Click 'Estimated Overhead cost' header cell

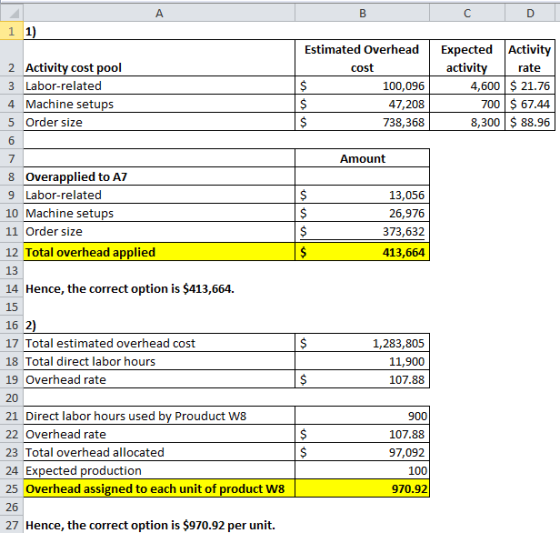click(362, 58)
